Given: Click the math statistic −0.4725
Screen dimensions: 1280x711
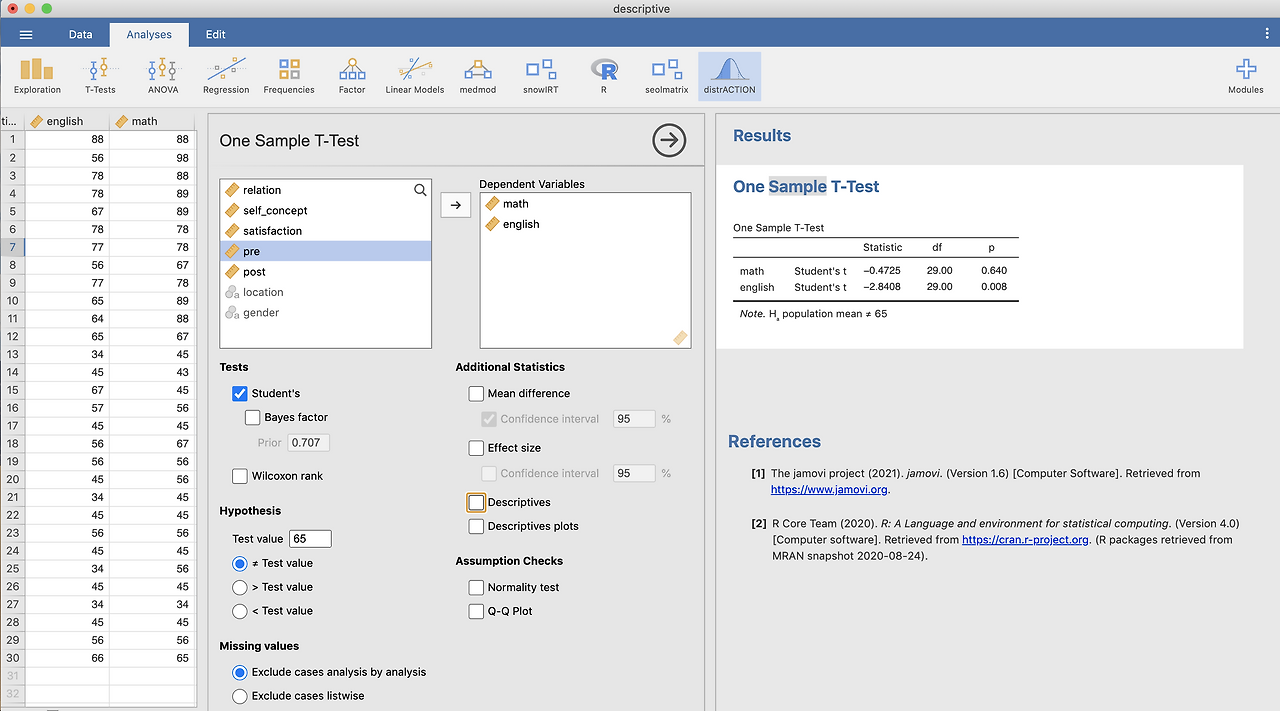Looking at the screenshot, I should (x=882, y=271).
